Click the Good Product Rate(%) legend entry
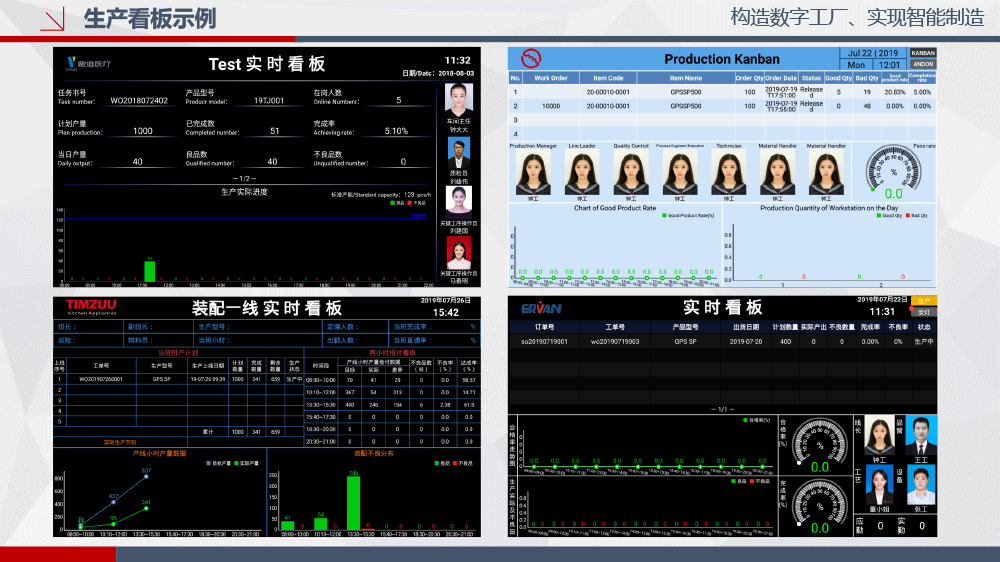 (x=689, y=216)
